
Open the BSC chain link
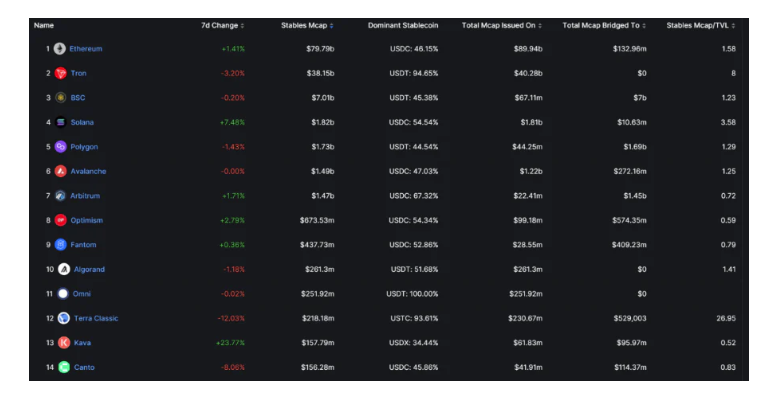[78, 98]
